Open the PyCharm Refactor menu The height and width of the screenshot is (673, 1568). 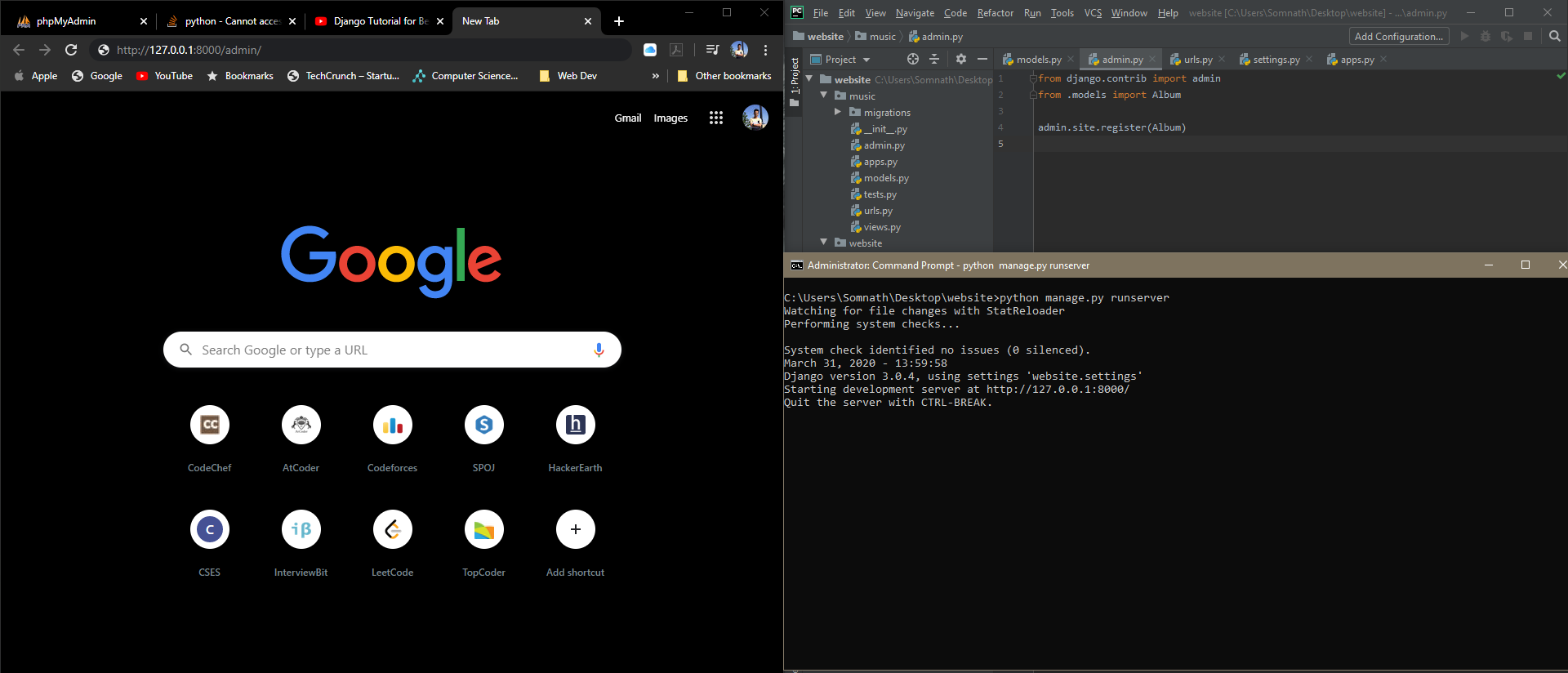(995, 13)
